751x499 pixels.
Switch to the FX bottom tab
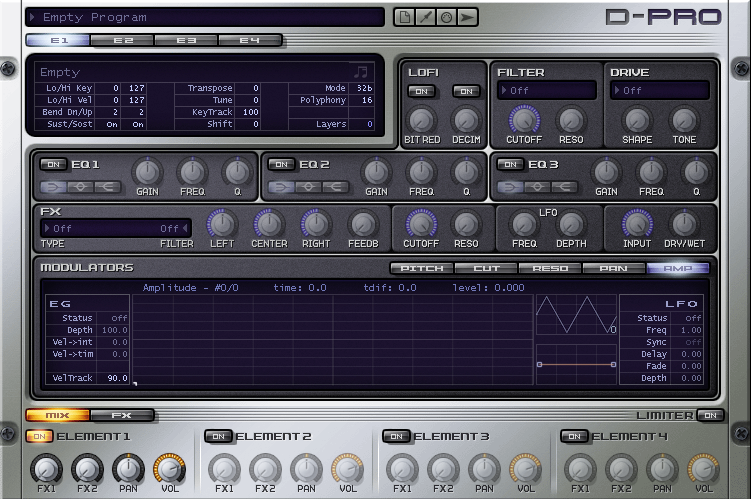pos(122,415)
